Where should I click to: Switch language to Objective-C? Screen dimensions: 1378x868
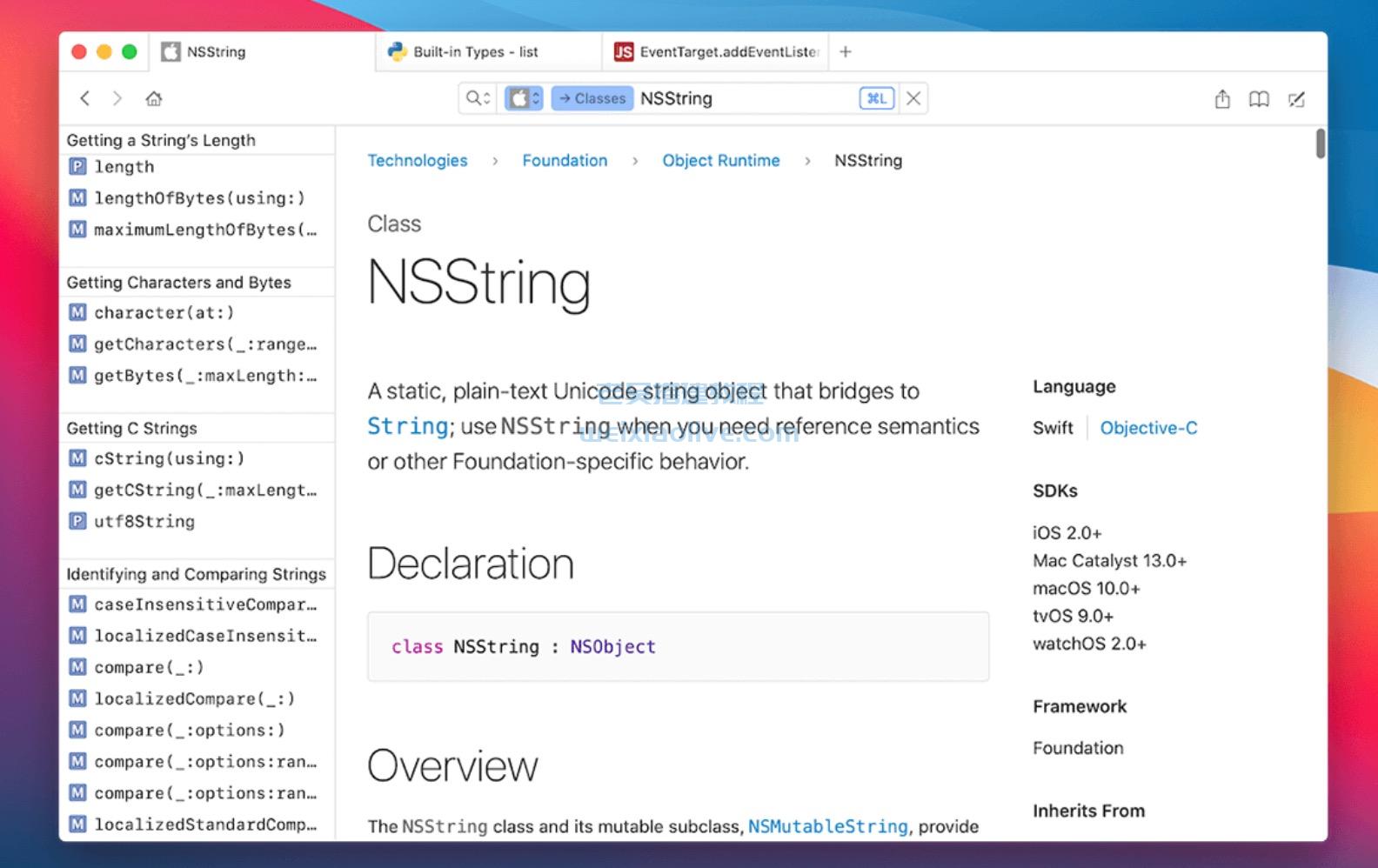click(1148, 428)
